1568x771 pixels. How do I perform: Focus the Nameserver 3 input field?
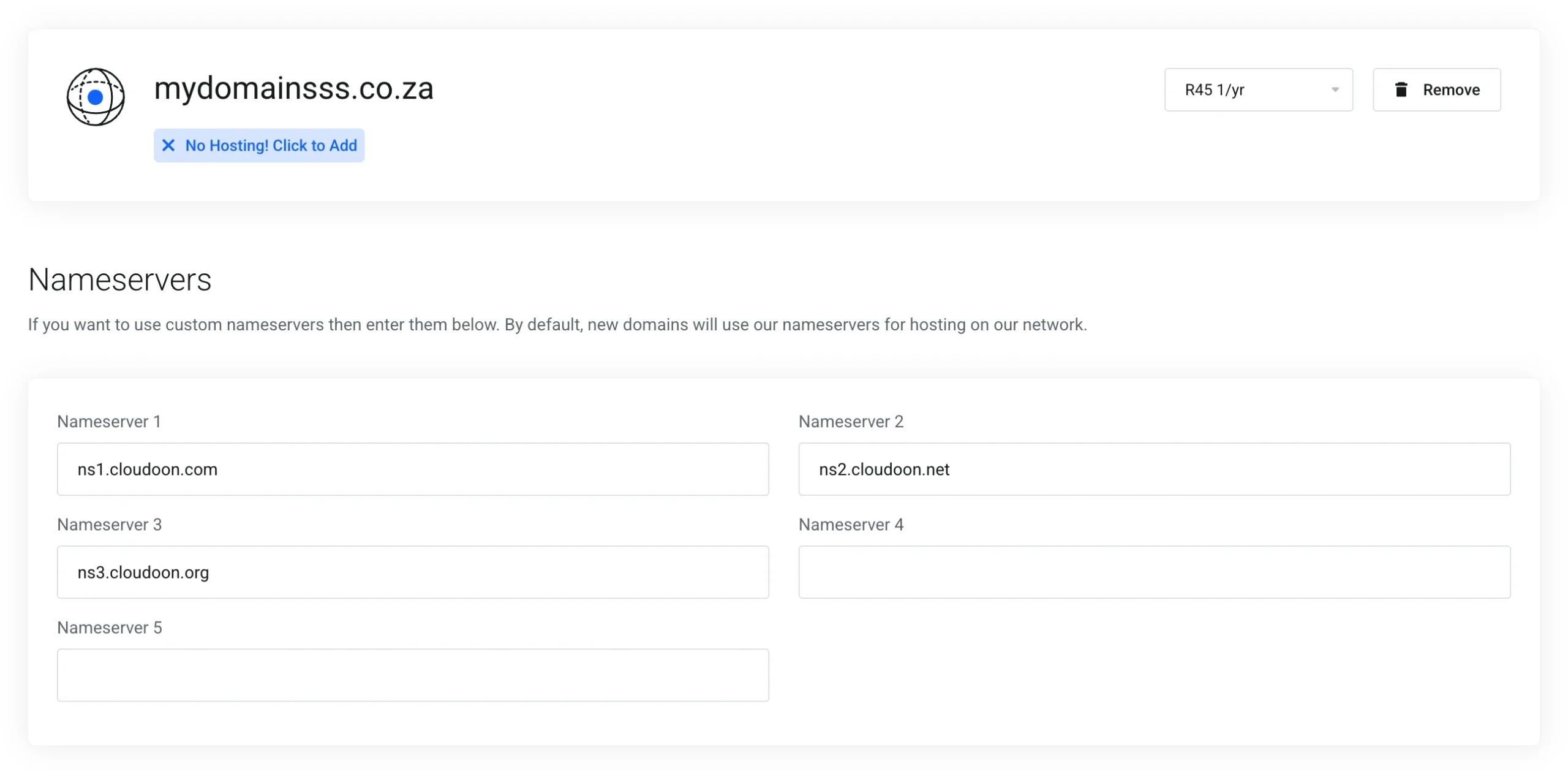413,572
